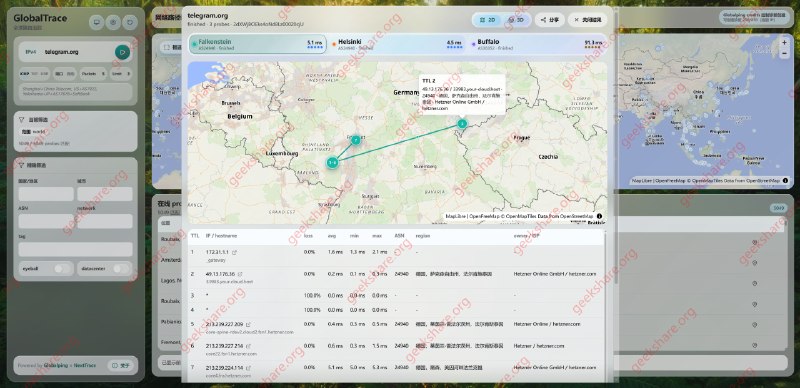
Task: Select hop row 3 with 100.0% loss
Action: (x=395, y=295)
